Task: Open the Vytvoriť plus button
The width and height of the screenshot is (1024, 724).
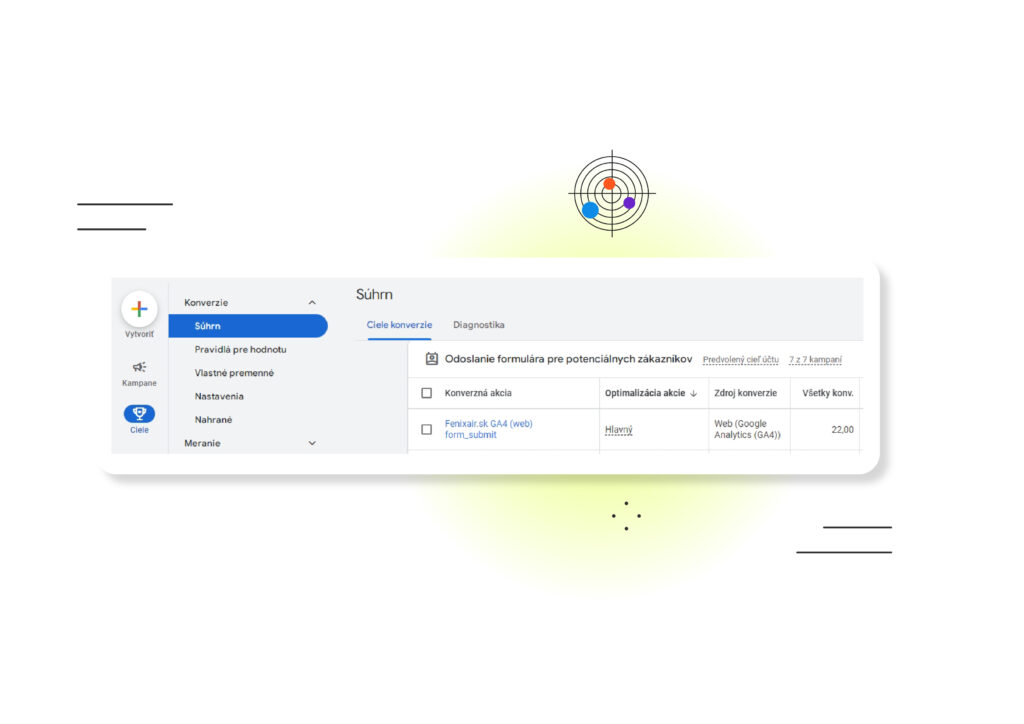Action: click(139, 310)
